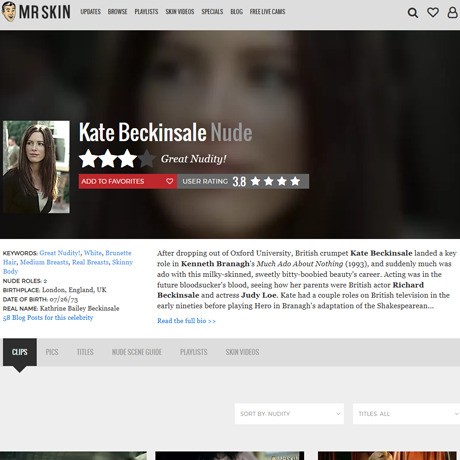Click heart icon in Add to Favorites
Viewport: 460px width, 460px height.
click(x=169, y=181)
